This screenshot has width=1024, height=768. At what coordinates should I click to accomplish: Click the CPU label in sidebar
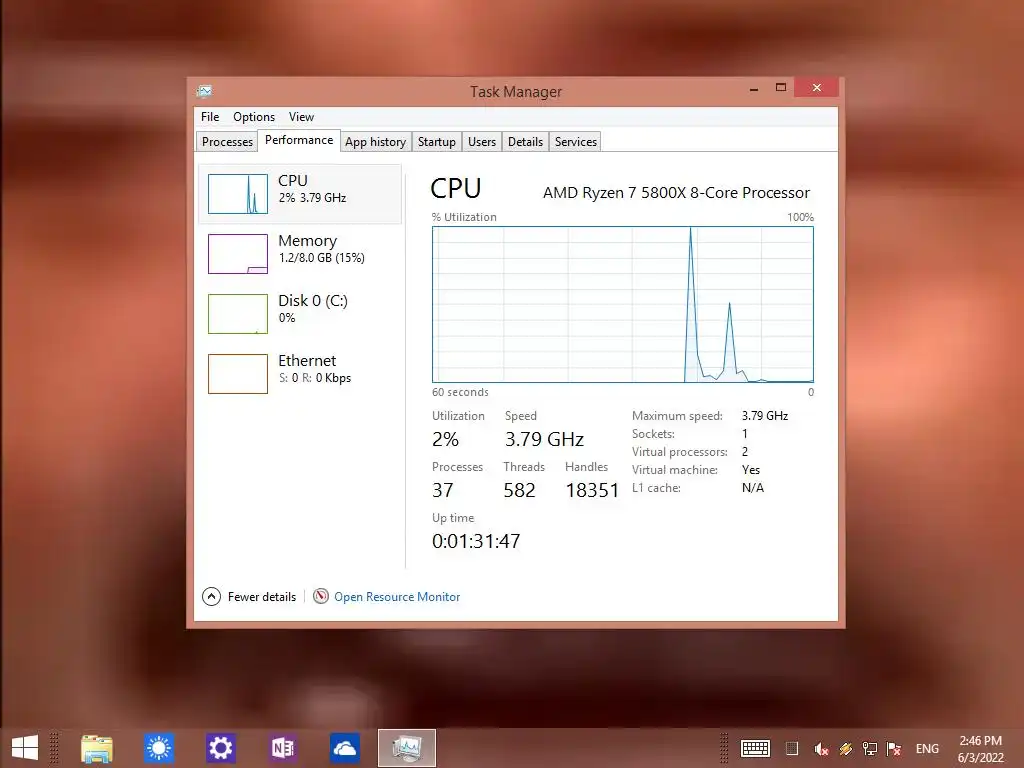point(293,181)
